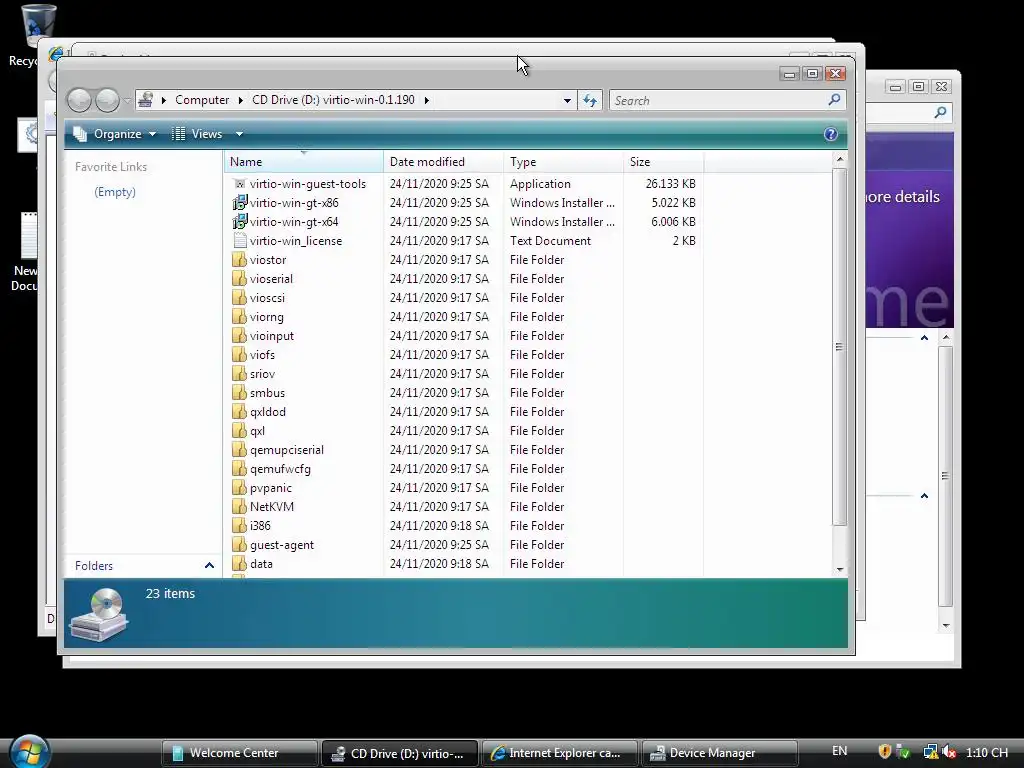Collapse upper section chevron in Welcome Center window
This screenshot has height=768, width=1024.
[x=924, y=338]
